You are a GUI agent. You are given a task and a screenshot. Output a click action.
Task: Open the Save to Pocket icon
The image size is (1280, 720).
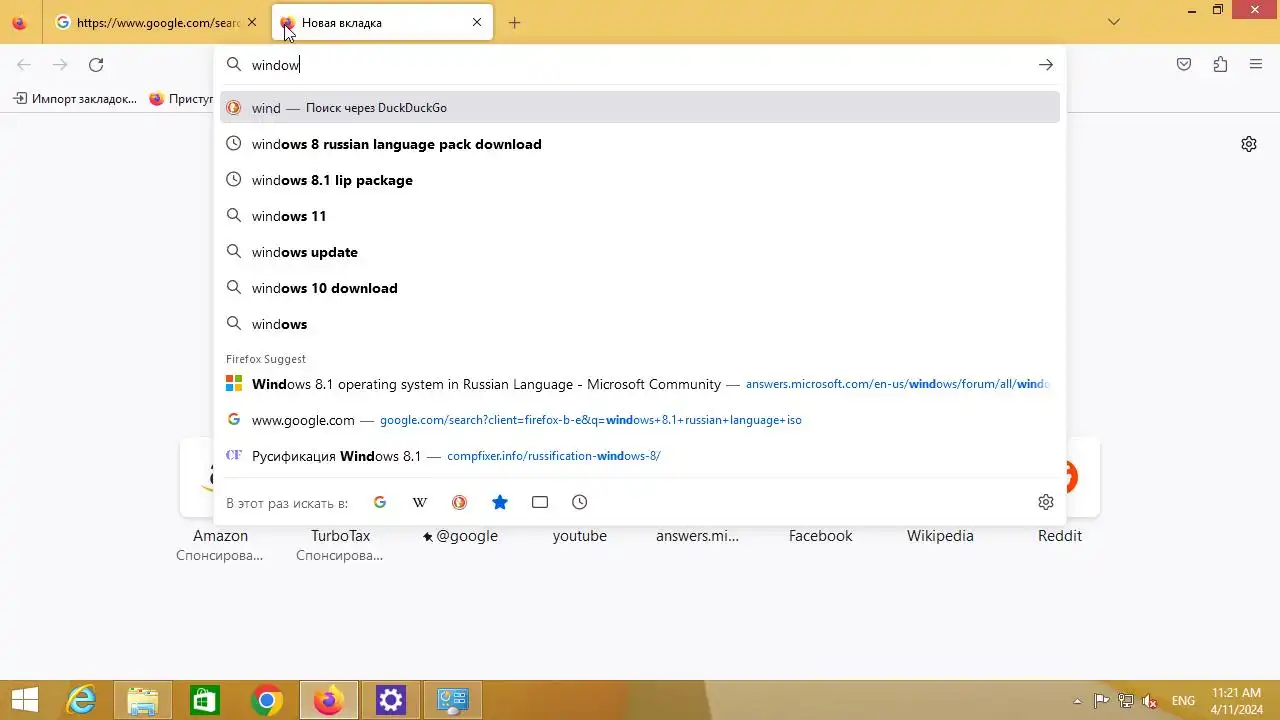[1184, 65]
